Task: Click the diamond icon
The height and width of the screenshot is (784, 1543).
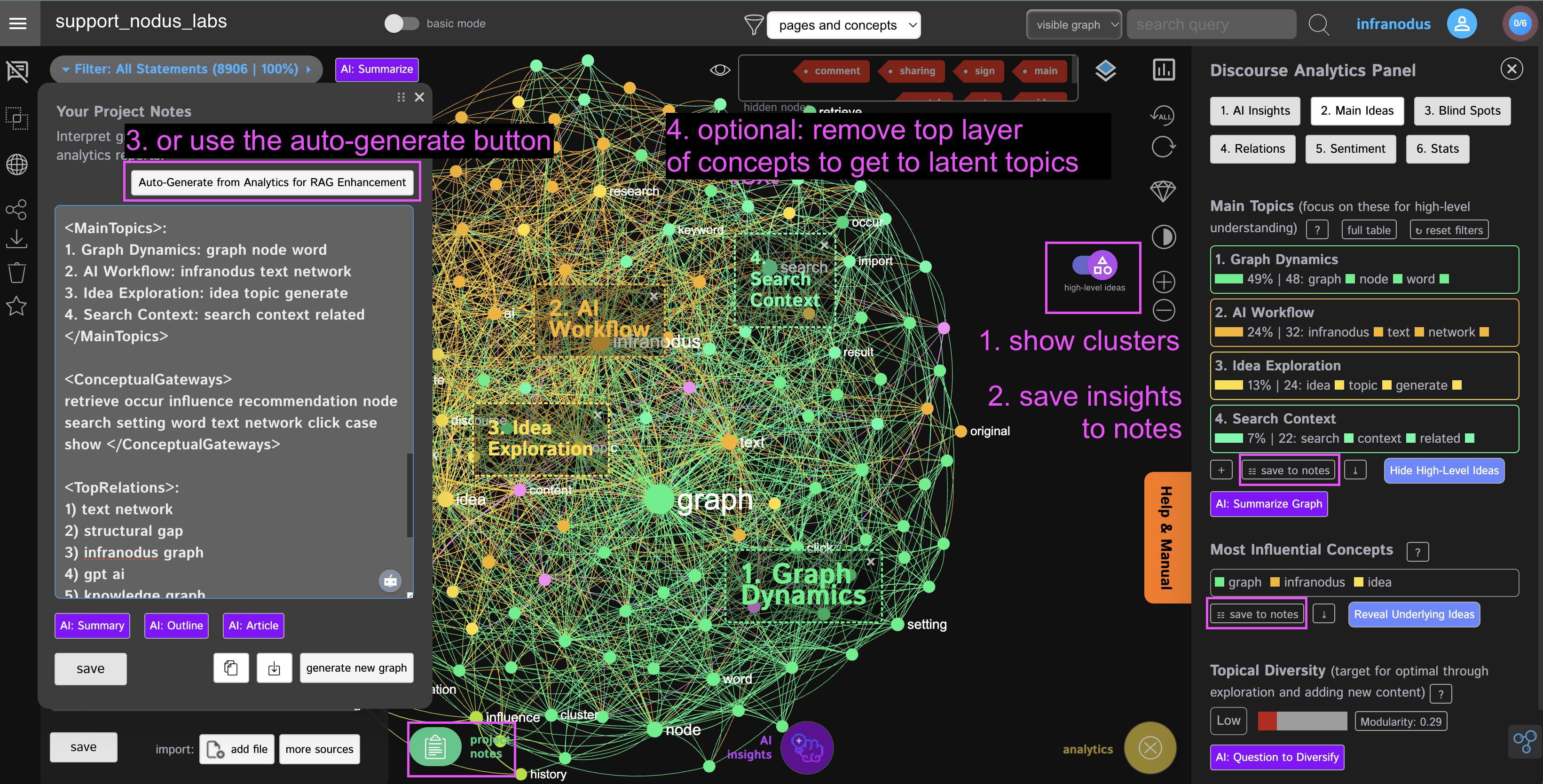Action: coord(1163,192)
